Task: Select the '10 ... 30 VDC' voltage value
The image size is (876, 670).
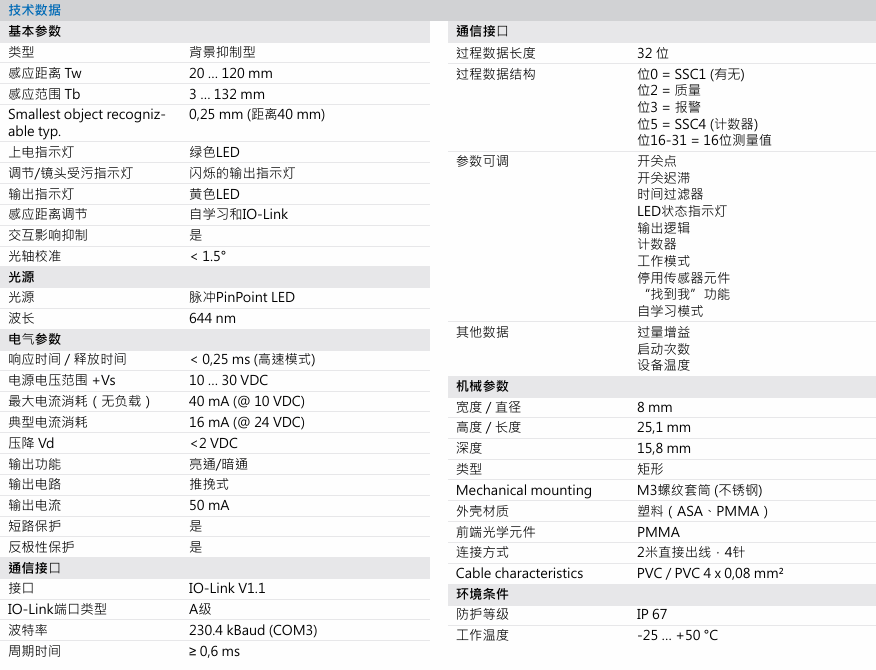Action: (x=228, y=381)
